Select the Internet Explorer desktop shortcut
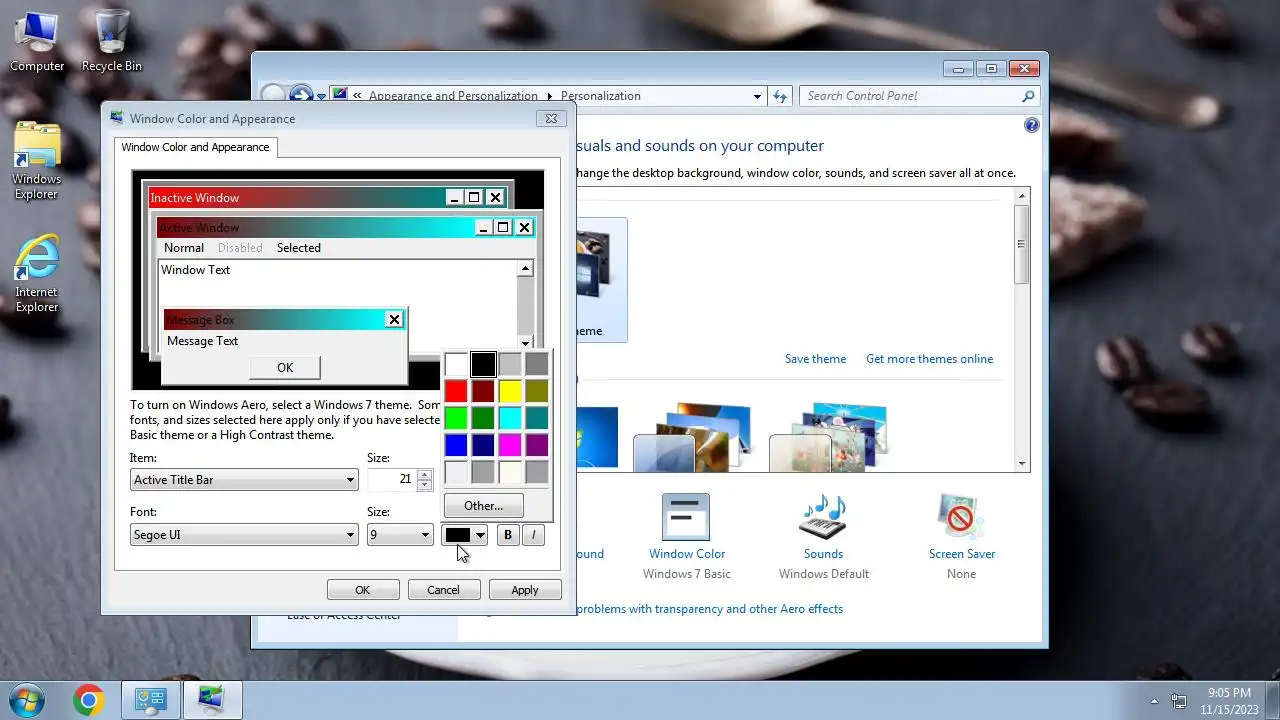 coord(37,275)
